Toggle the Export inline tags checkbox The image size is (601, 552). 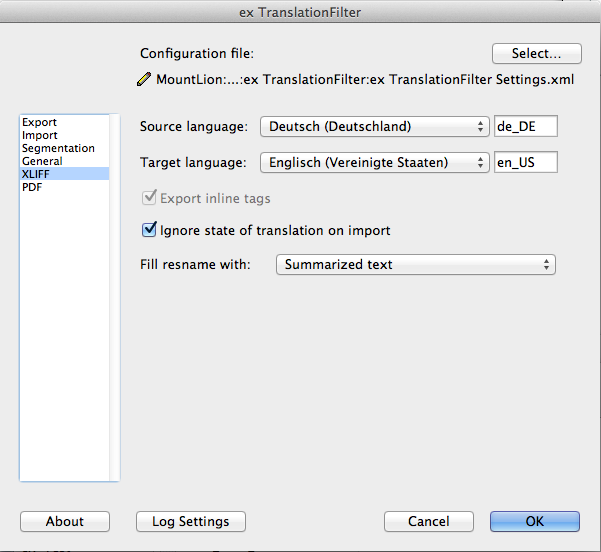[x=149, y=197]
